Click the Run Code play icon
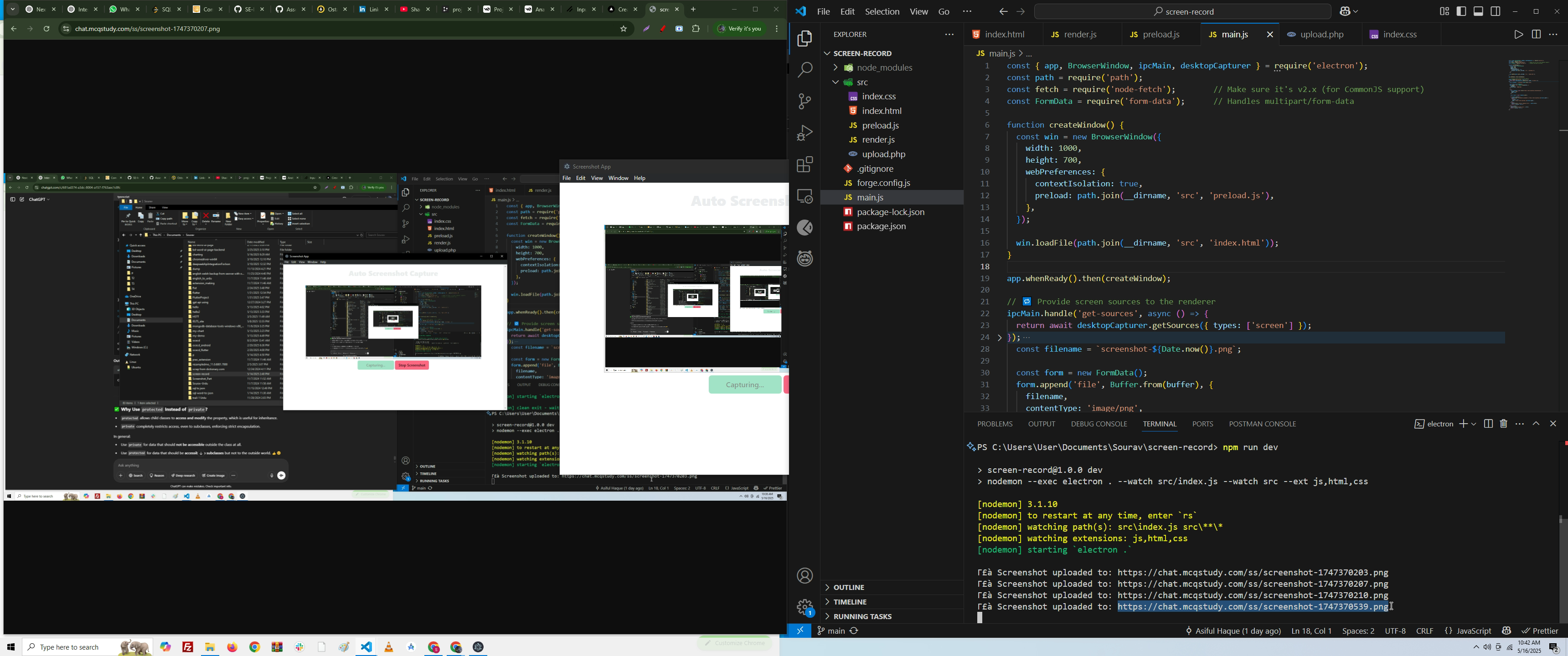 pyautogui.click(x=1518, y=35)
